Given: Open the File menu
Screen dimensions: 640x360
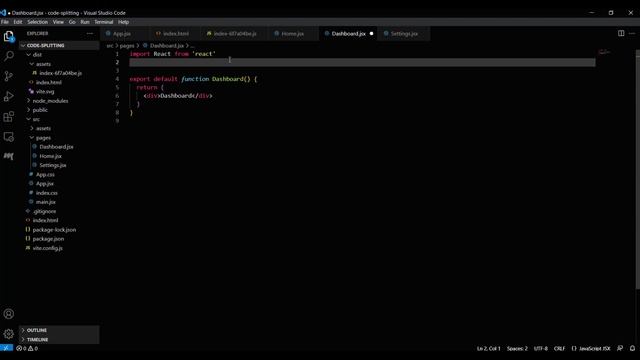Looking at the screenshot, I should point(5,22).
